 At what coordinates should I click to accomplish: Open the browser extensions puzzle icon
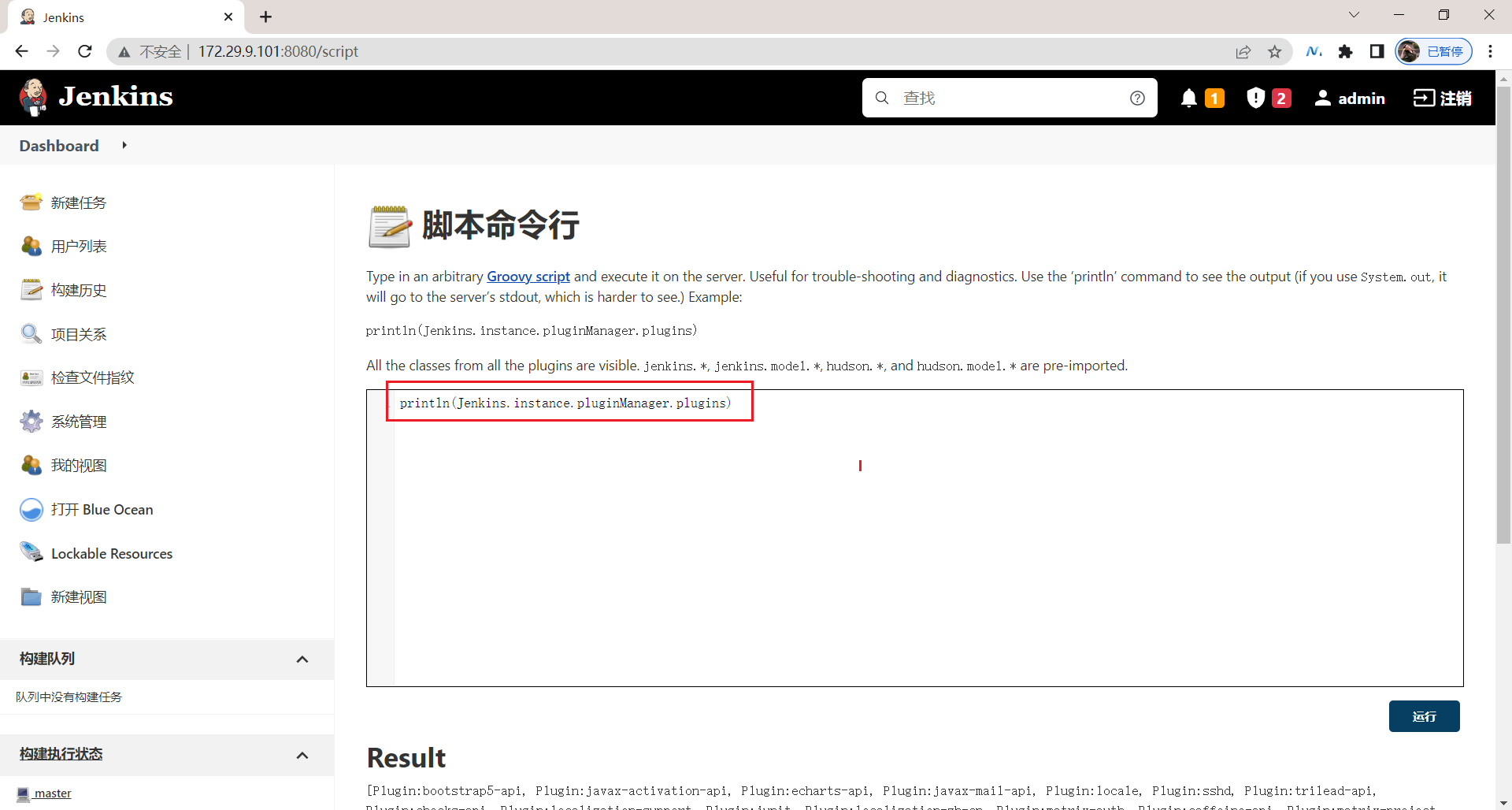[1345, 51]
